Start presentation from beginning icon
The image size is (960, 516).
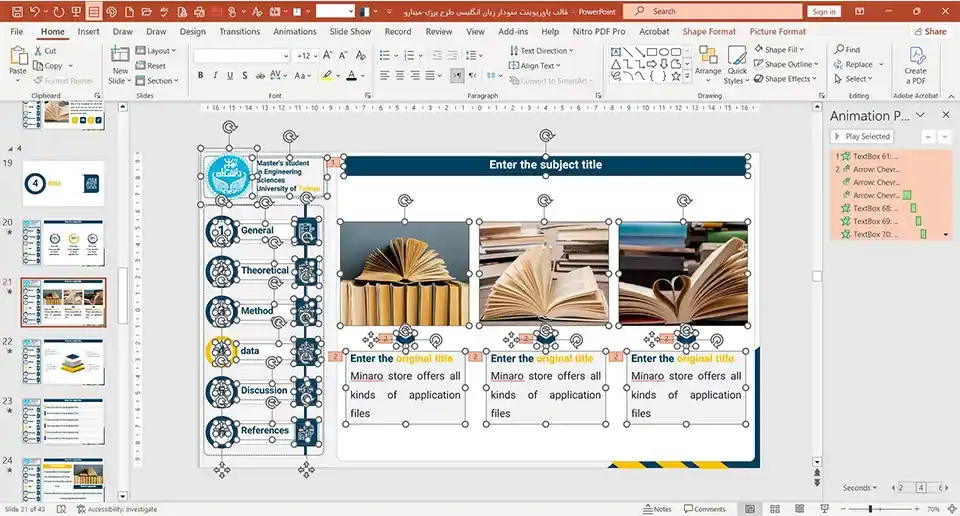pyautogui.click(x=76, y=12)
